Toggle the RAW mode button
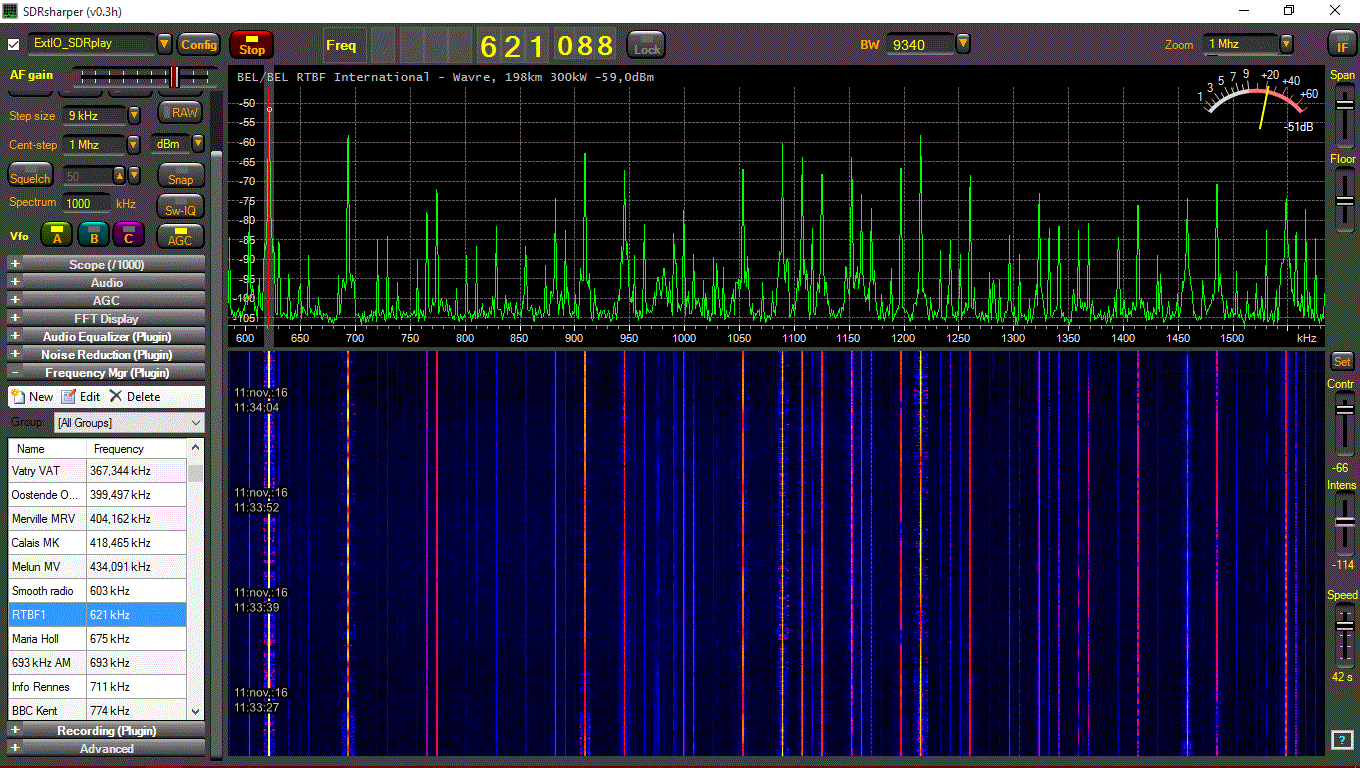The image size is (1360, 768). (x=181, y=113)
